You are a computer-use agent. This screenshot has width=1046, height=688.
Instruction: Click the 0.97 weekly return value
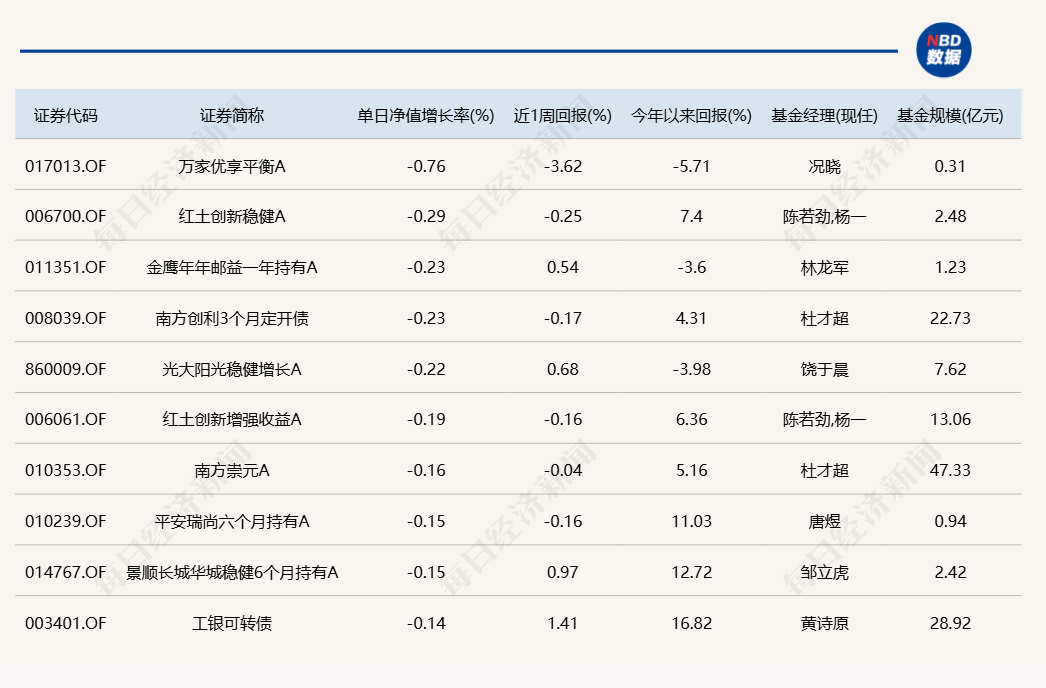click(562, 572)
